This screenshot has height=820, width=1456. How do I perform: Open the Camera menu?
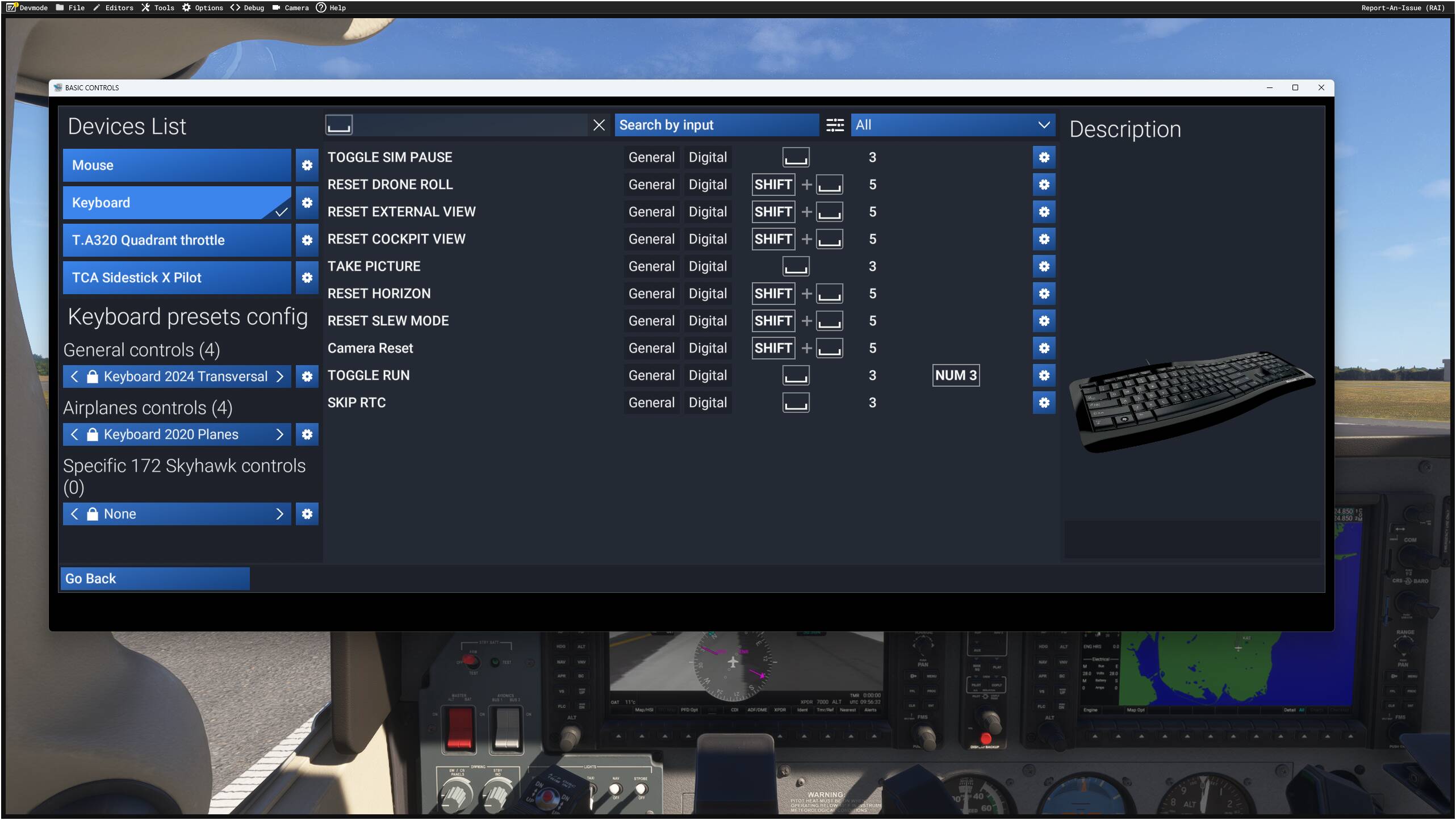(290, 7)
